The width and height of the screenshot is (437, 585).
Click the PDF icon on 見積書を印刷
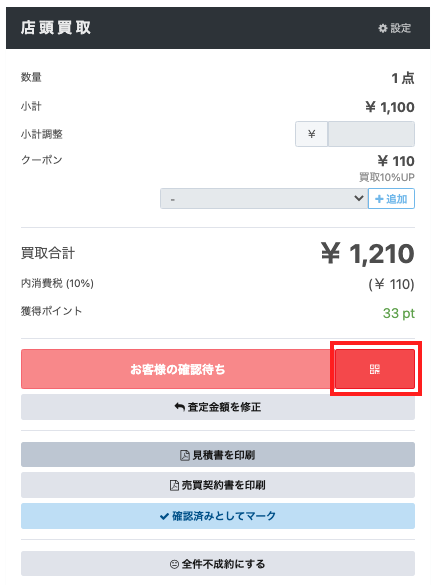click(185, 455)
